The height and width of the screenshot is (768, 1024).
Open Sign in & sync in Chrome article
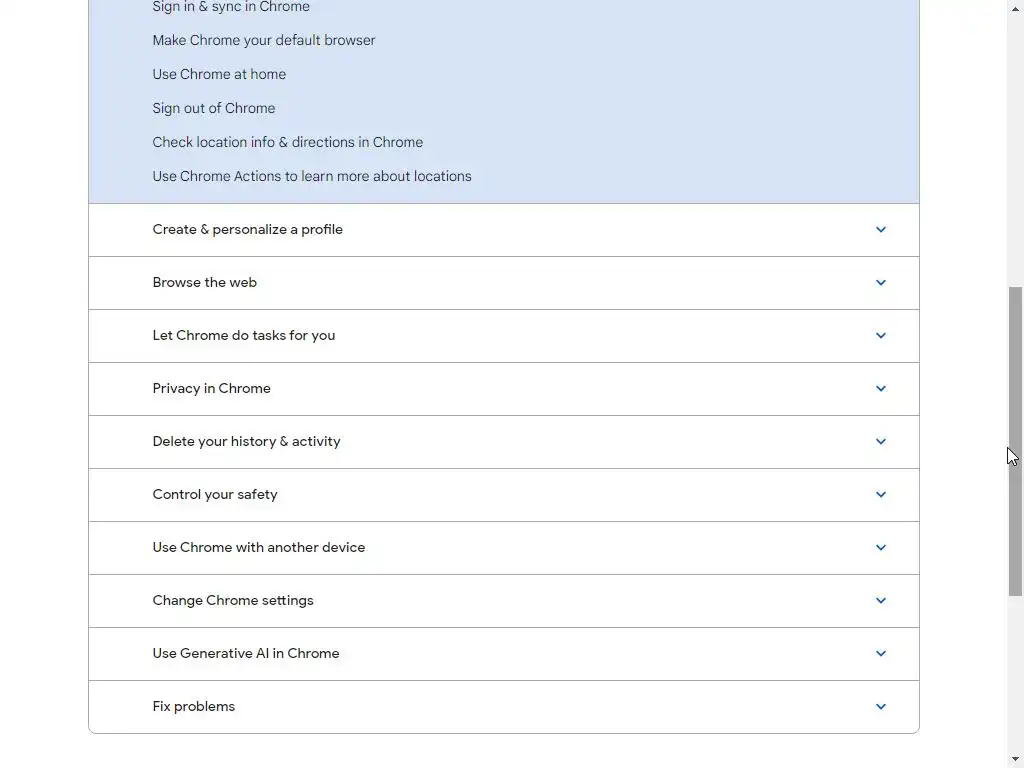[231, 7]
